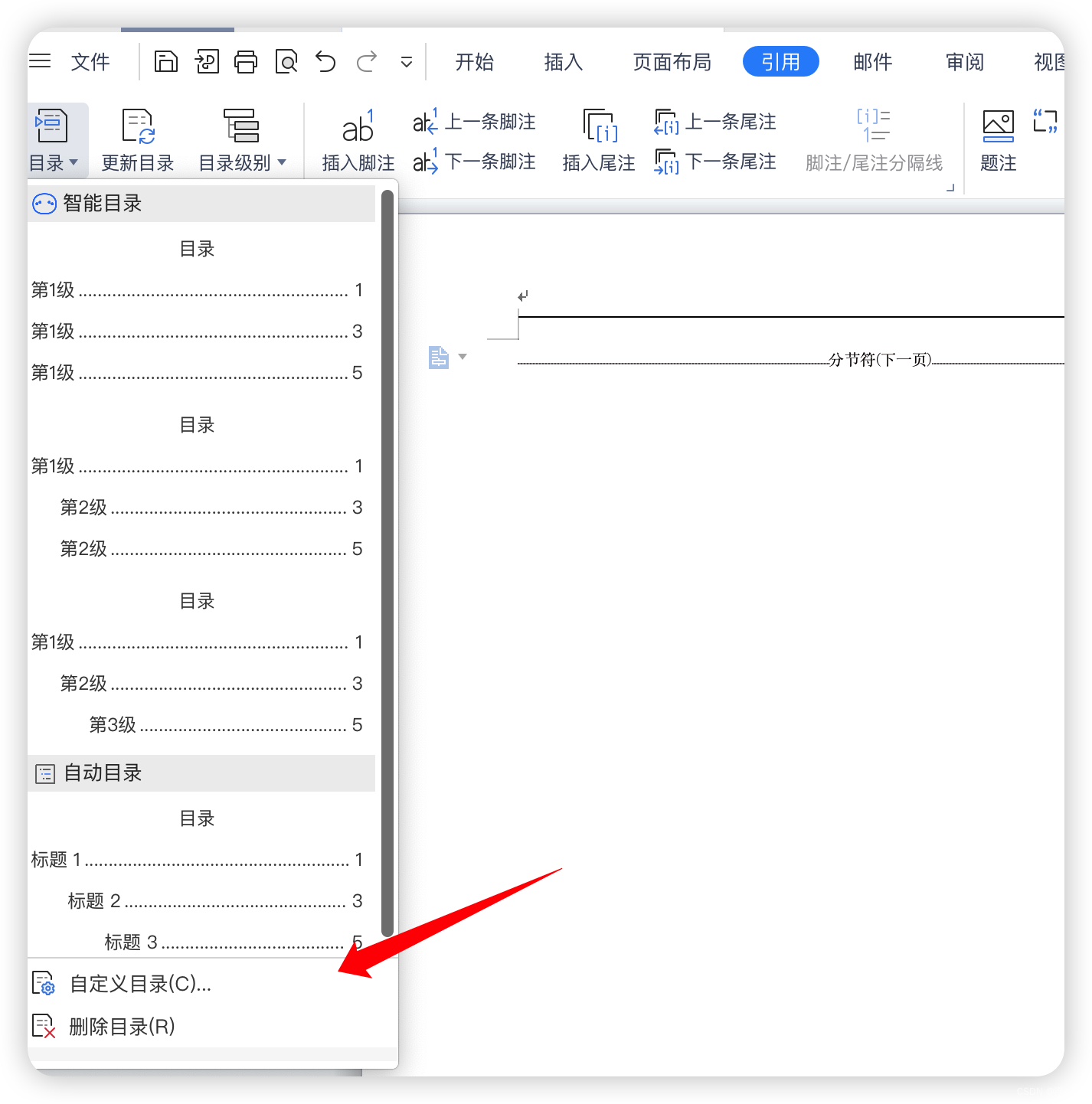Screen dimensions: 1092x1104
Task: Select the 引用 tab
Action: (x=781, y=61)
